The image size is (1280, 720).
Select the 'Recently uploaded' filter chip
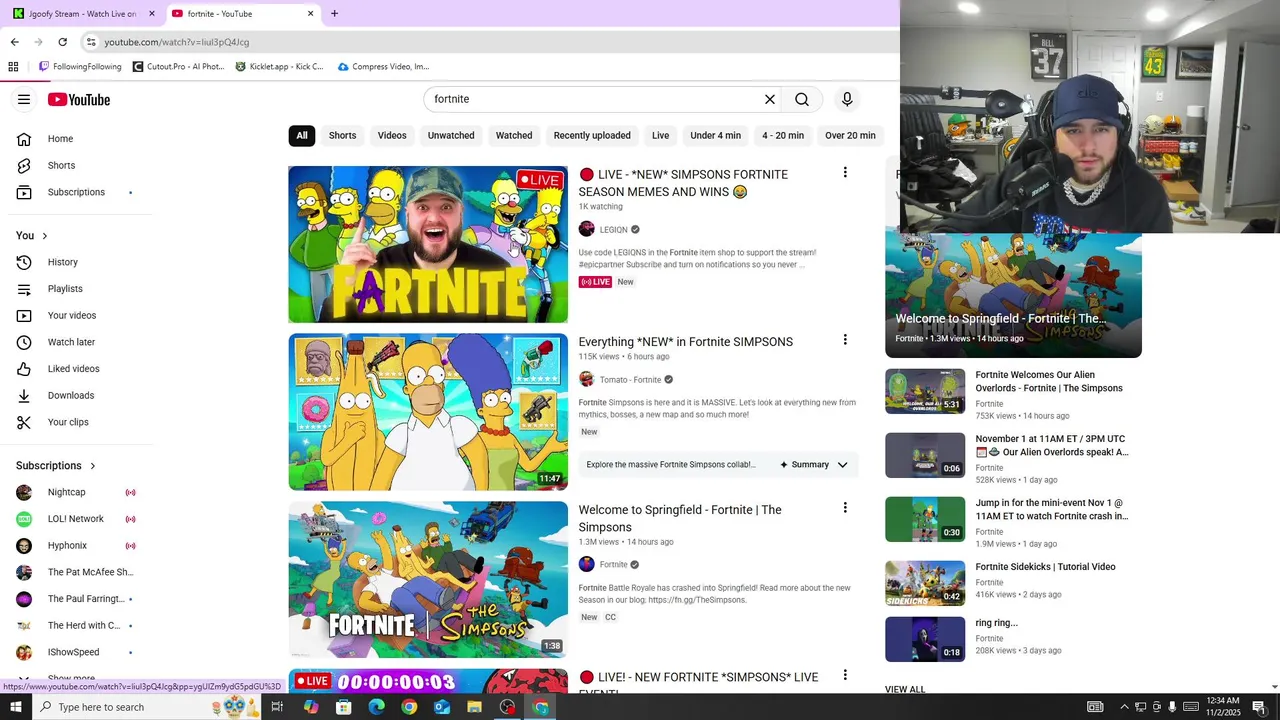(592, 135)
